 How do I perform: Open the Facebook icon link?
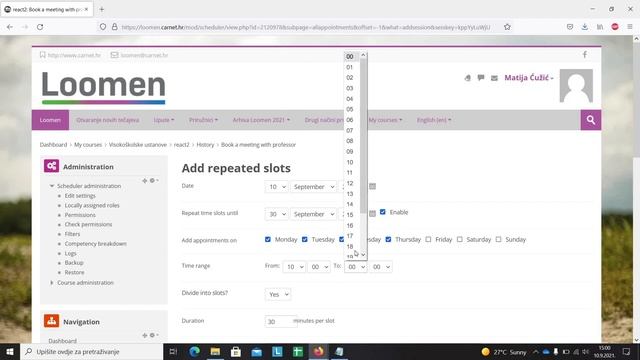(x=584, y=55)
